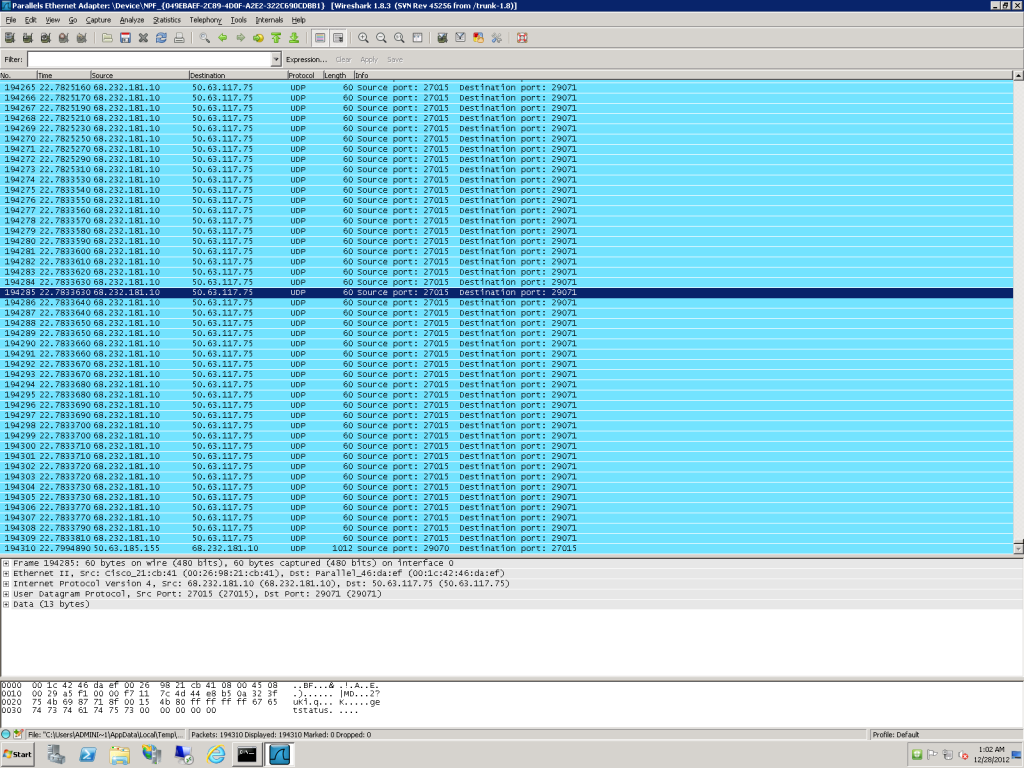
Task: Toggle the Colorize packet list button
Action: point(320,38)
